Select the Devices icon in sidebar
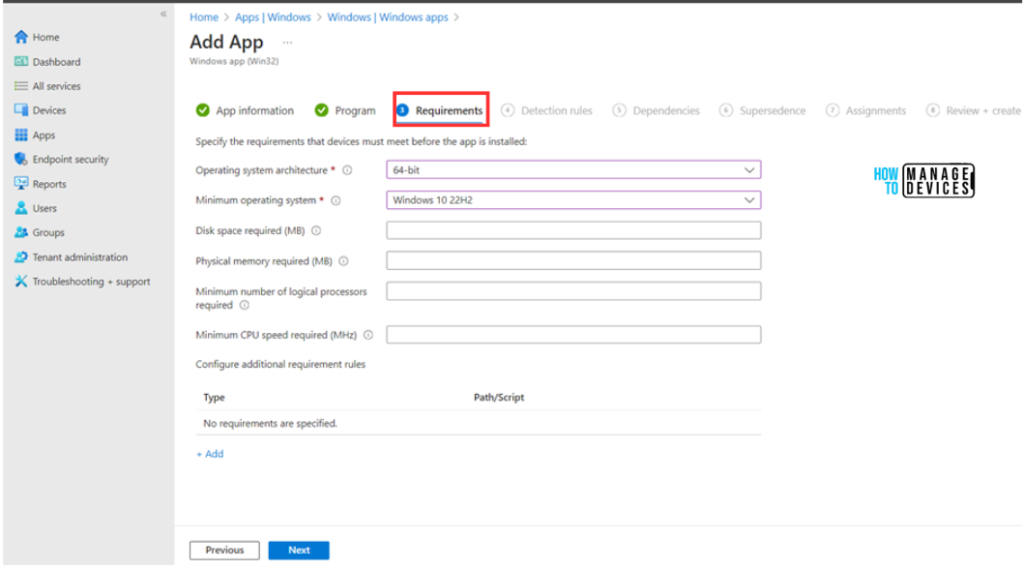Viewport: 1024px width, 570px height. pos(21,111)
